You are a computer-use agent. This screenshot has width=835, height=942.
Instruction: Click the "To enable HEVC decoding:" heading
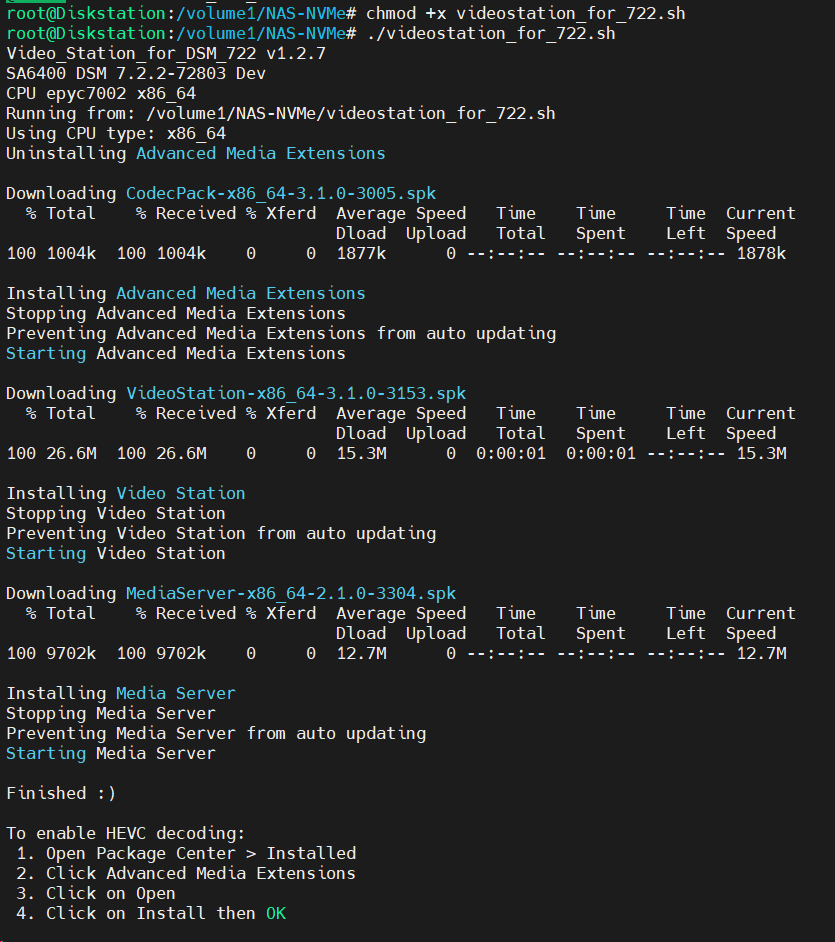126,833
